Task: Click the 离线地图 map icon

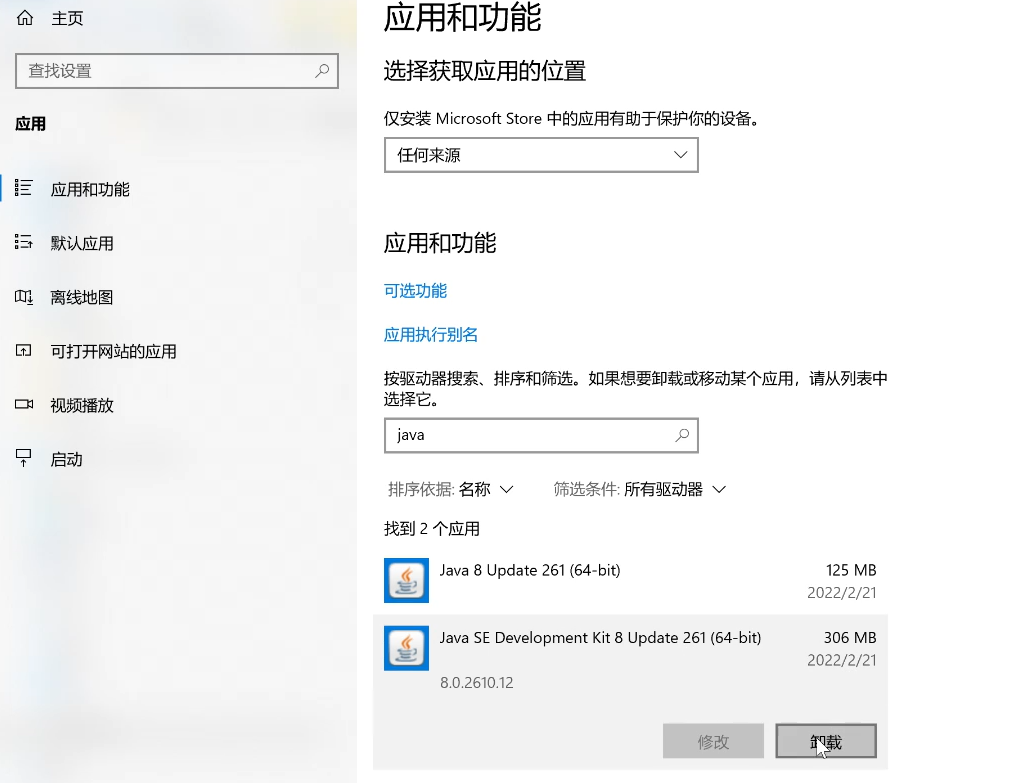Action: click(24, 297)
